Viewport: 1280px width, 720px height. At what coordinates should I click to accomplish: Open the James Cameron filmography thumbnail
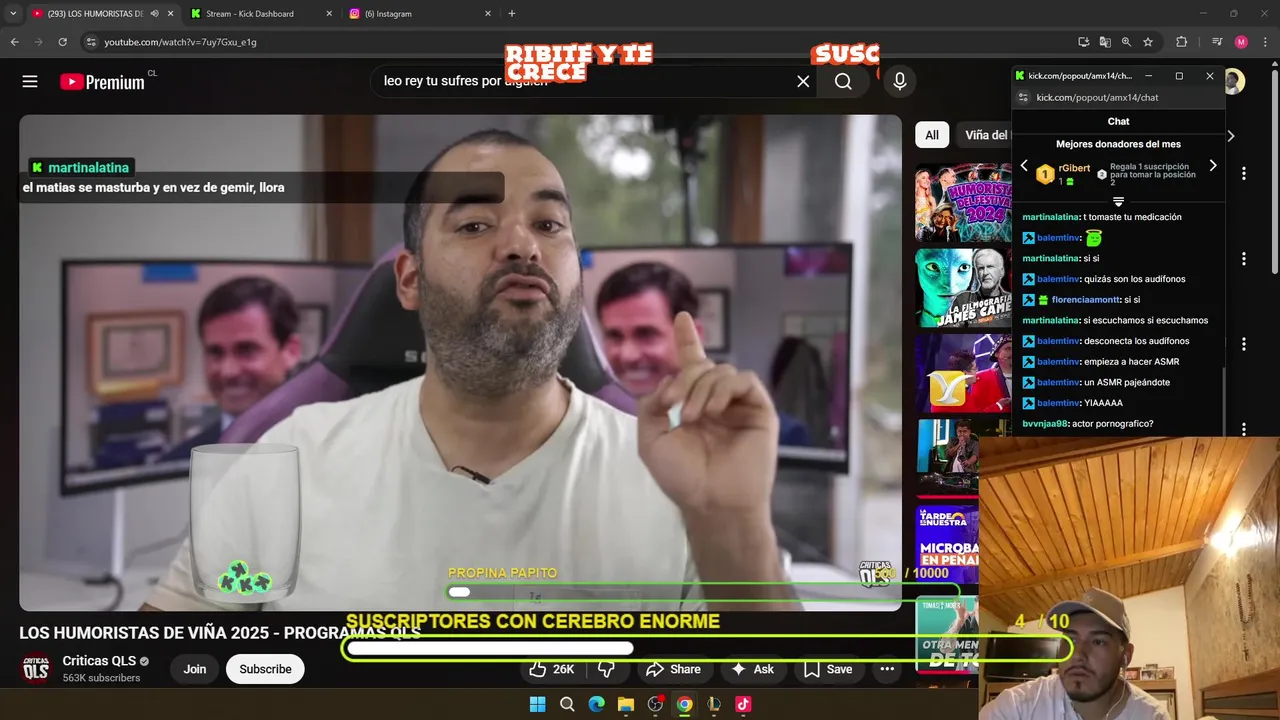(x=963, y=288)
